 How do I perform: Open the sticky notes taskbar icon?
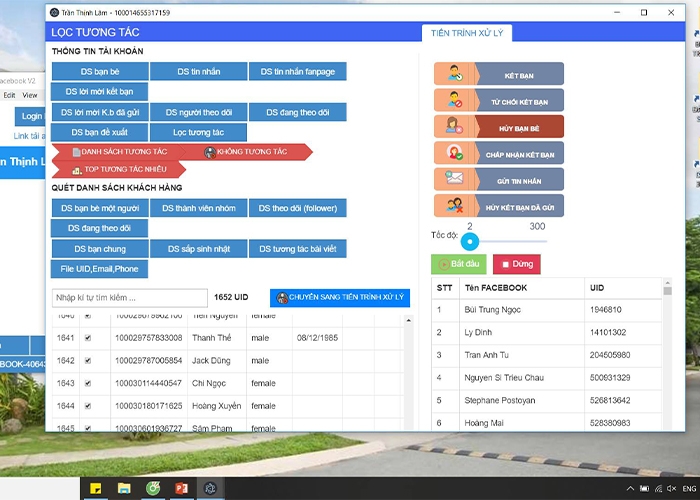tap(96, 488)
